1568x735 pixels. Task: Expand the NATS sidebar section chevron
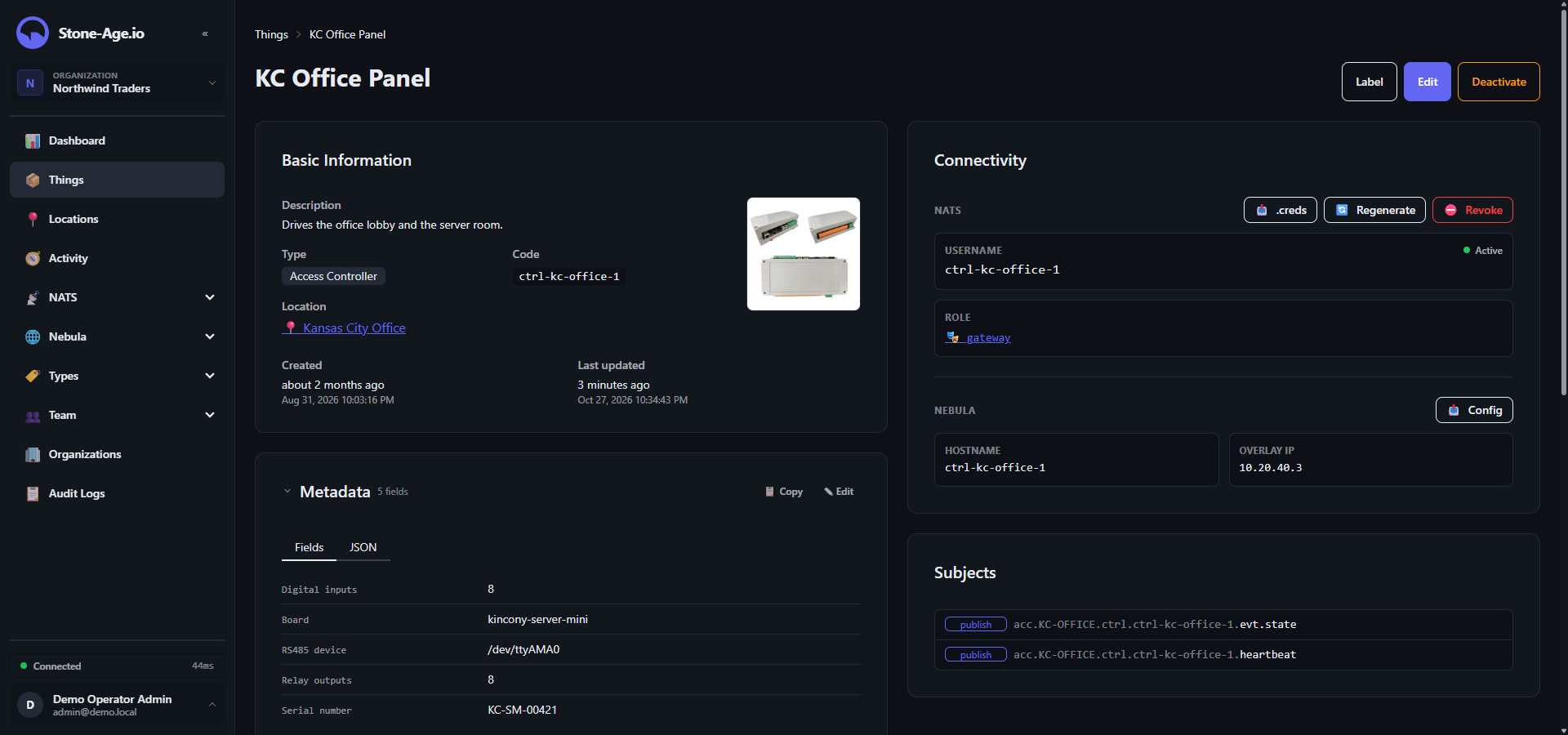pyautogui.click(x=210, y=297)
